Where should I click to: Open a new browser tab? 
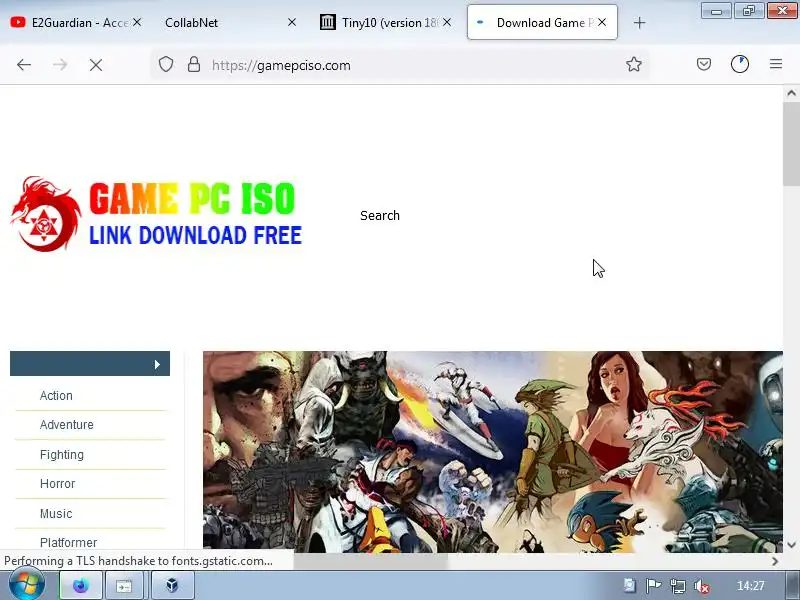[639, 22]
